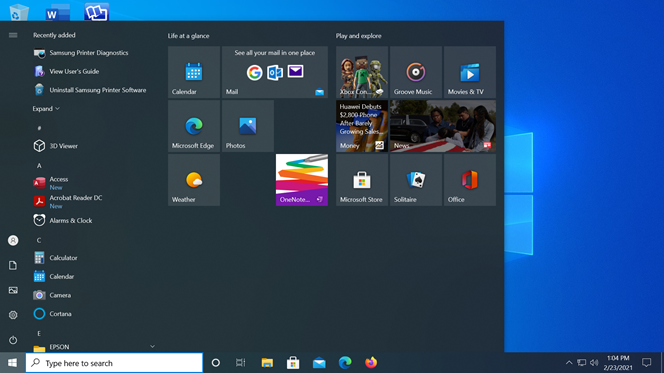Launch Firefox from the taskbar
This screenshot has width=664, height=373.
pyautogui.click(x=371, y=363)
